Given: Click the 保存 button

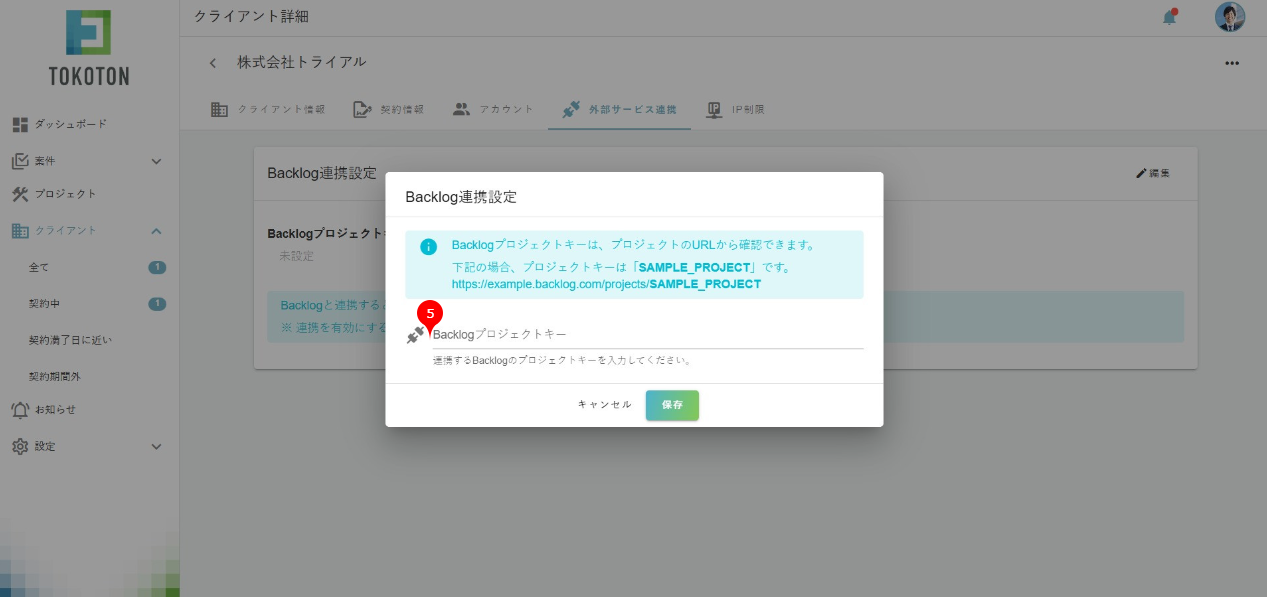Looking at the screenshot, I should click(672, 405).
